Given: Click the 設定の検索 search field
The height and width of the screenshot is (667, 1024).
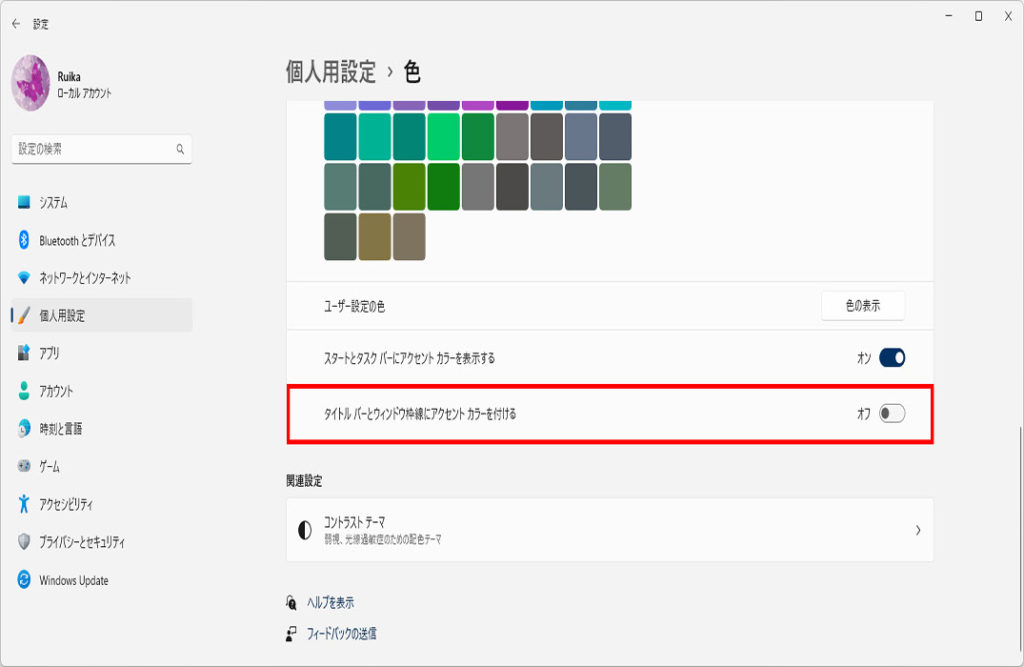Looking at the screenshot, I should (x=95, y=149).
